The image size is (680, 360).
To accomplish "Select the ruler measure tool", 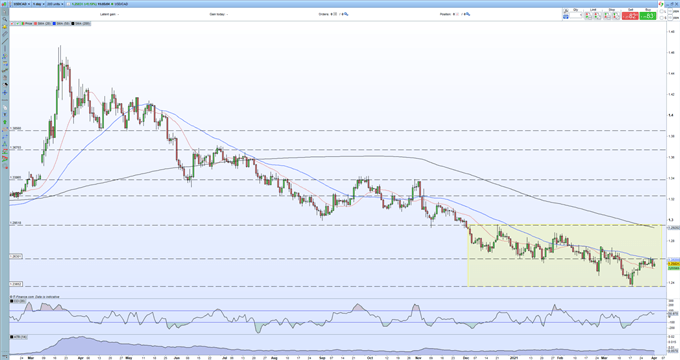I will (x=5, y=34).
